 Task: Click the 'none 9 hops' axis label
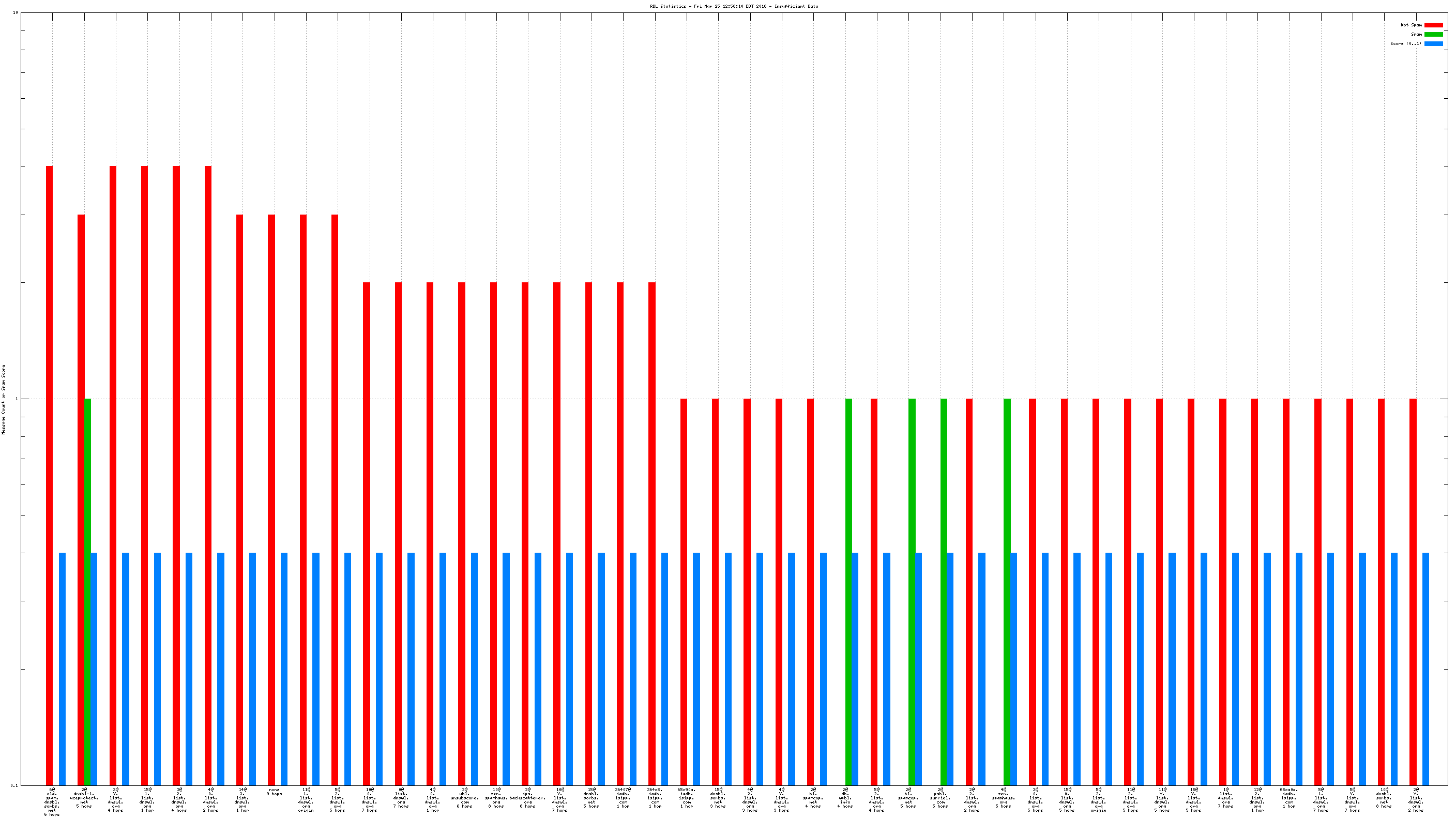pos(274,791)
